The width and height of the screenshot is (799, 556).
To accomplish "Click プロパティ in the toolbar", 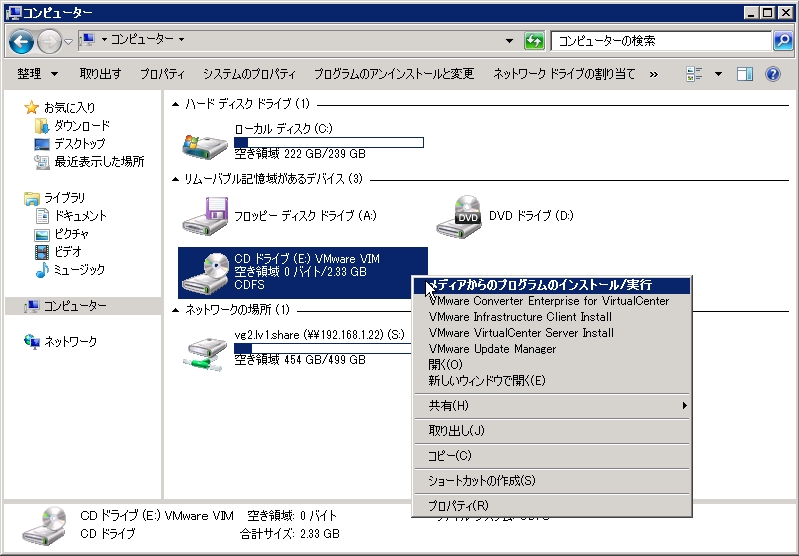I will click(163, 74).
